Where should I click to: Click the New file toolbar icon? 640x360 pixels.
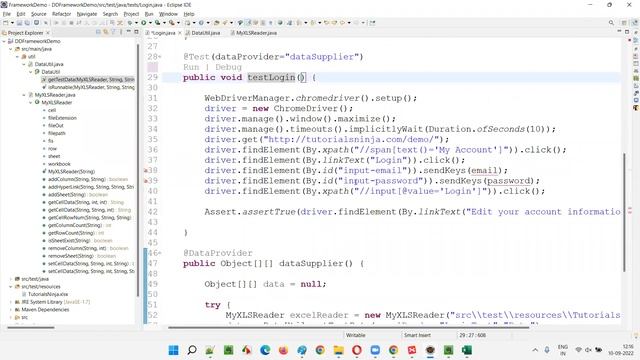coord(6,23)
